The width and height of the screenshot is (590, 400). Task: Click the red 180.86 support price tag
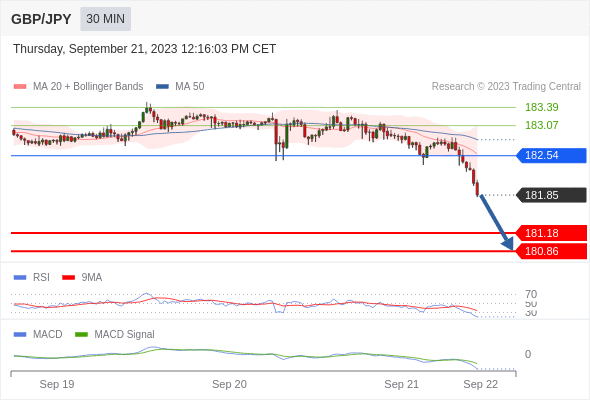(551, 251)
